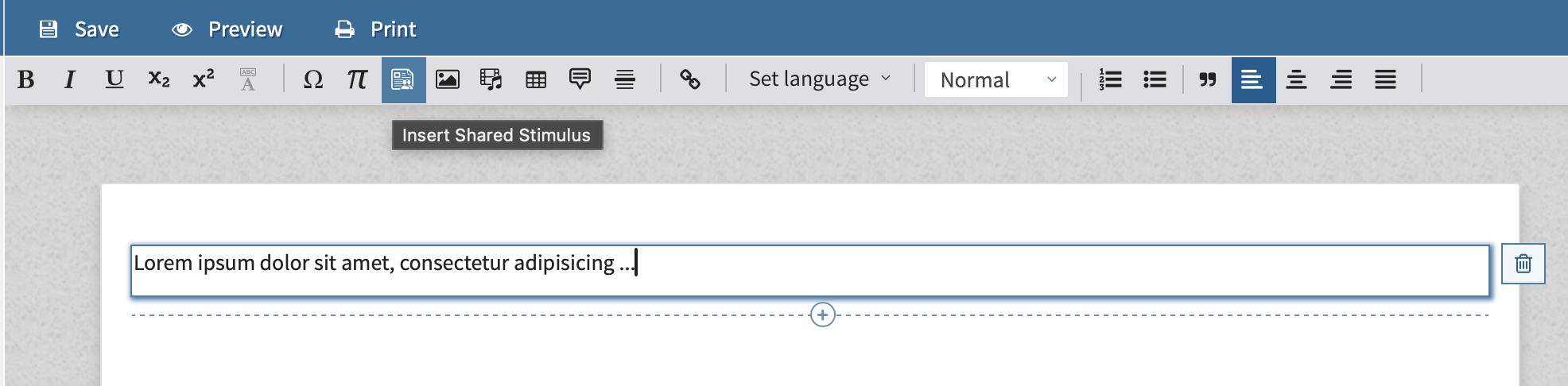
Task: Insert a tooltip using speech bubble icon
Action: point(580,79)
